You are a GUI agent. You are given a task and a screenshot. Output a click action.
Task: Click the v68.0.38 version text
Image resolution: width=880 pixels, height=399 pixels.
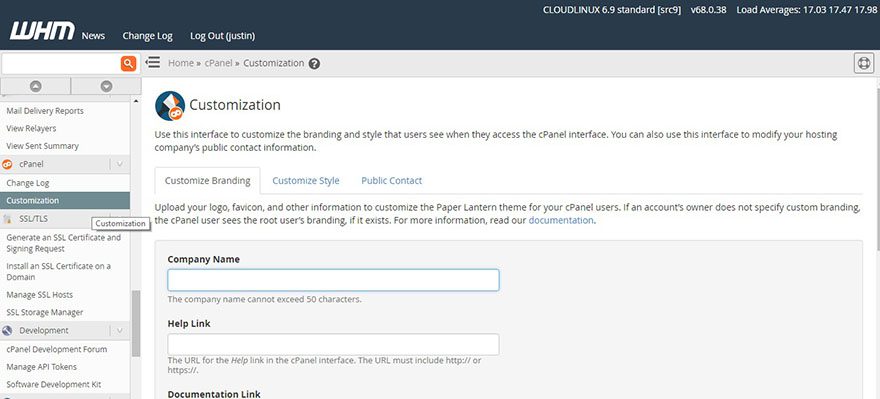click(x=709, y=10)
